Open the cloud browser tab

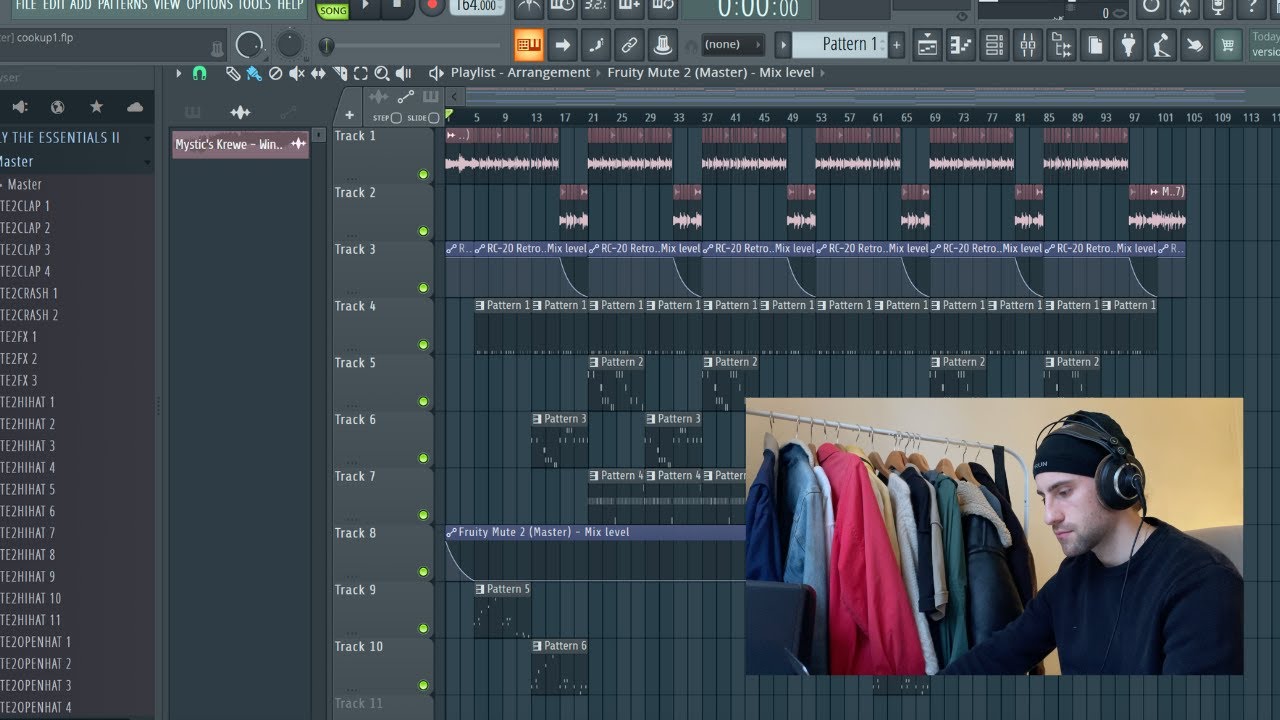[135, 107]
